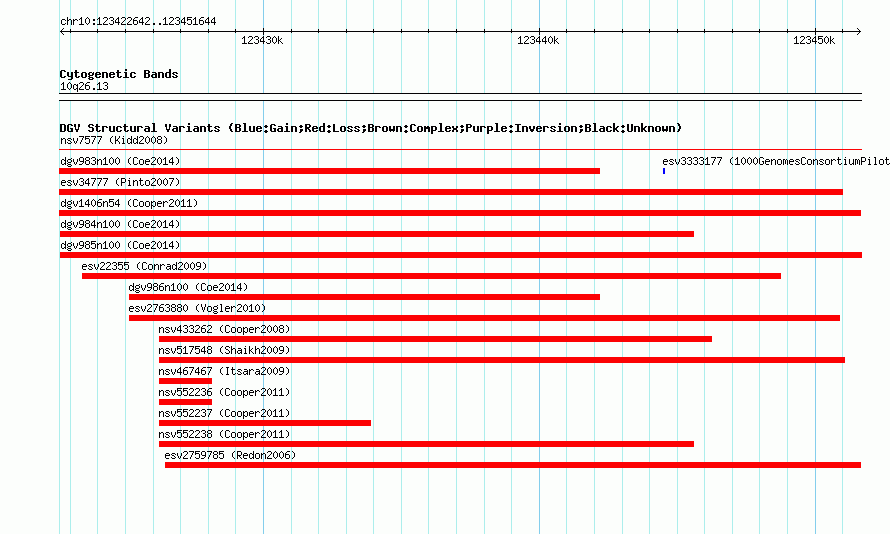Click the dgv983n100 (Coe2014) label
Image resolution: width=890 pixels, height=534 pixels.
coord(120,161)
